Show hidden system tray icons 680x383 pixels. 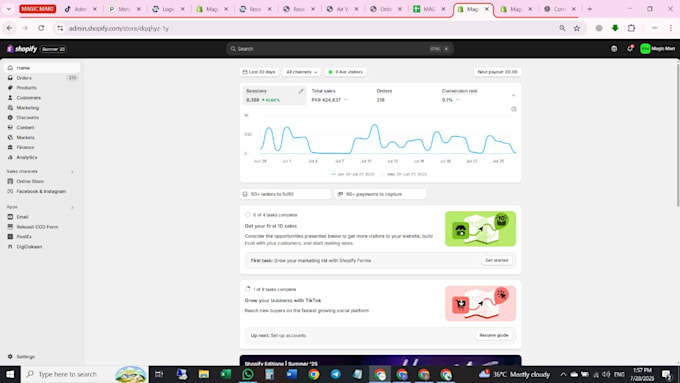coord(563,374)
